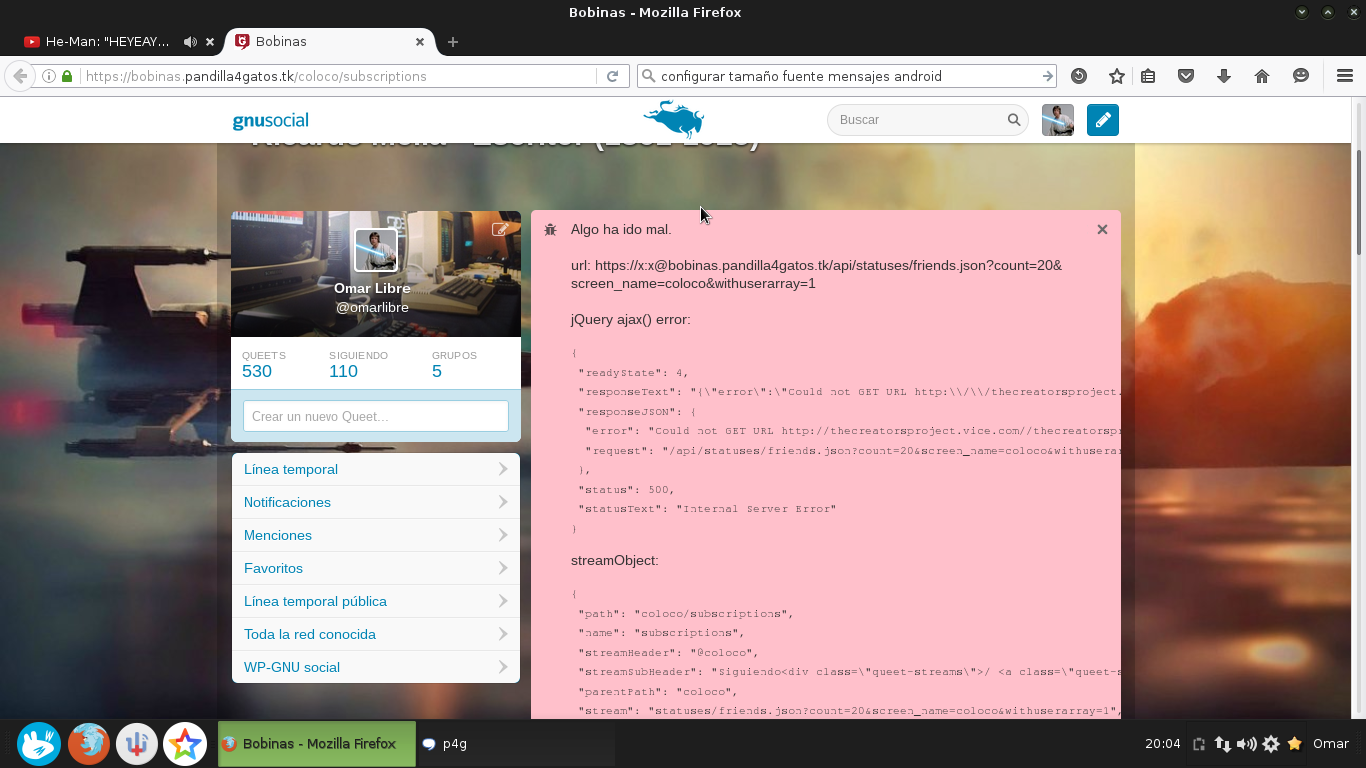Viewport: 1366px width, 768px height.
Task: Click the trident app icon in taskbar
Action: click(x=137, y=744)
